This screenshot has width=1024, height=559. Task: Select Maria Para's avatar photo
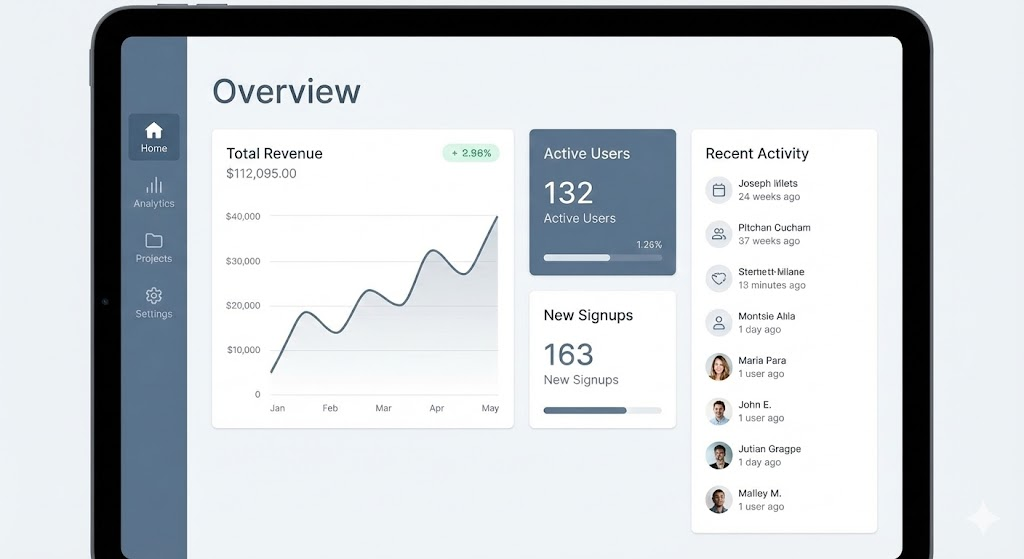tap(718, 367)
